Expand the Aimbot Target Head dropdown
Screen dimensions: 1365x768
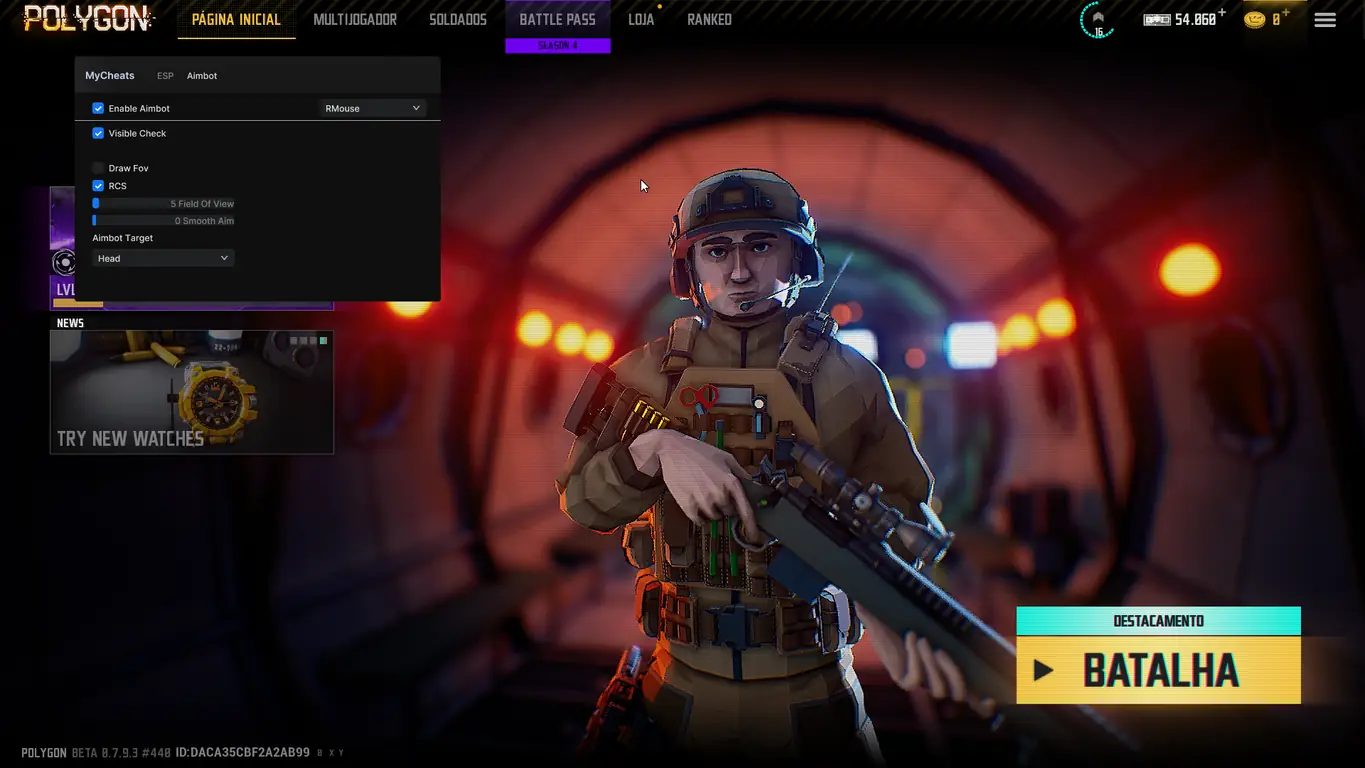163,258
